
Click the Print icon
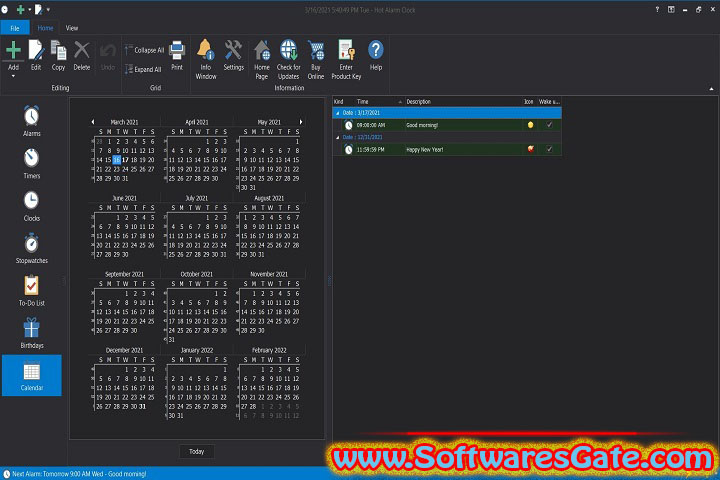[x=177, y=50]
